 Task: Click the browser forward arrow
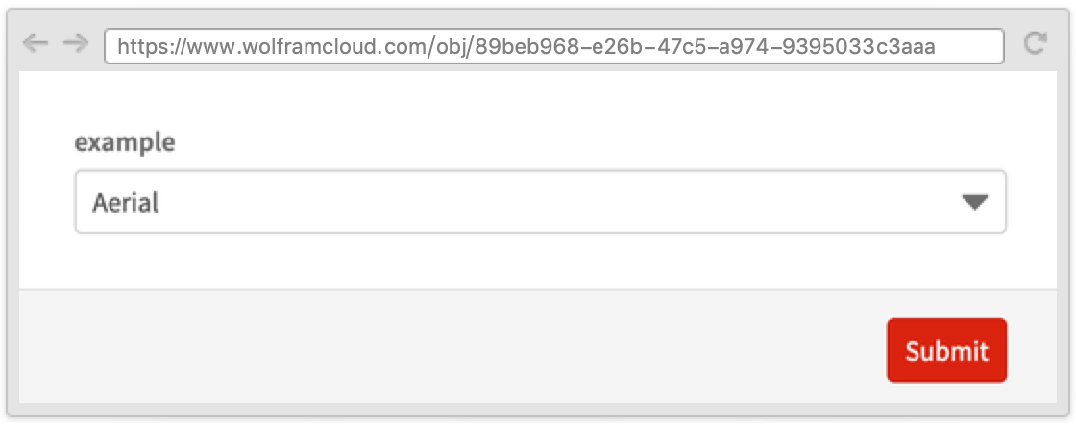[x=75, y=44]
